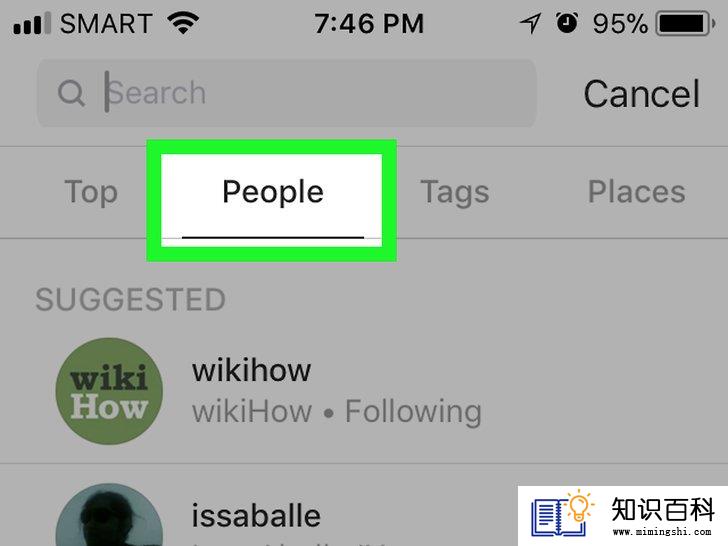Open the issaballe profile picture
The width and height of the screenshot is (728, 546).
[x=109, y=515]
